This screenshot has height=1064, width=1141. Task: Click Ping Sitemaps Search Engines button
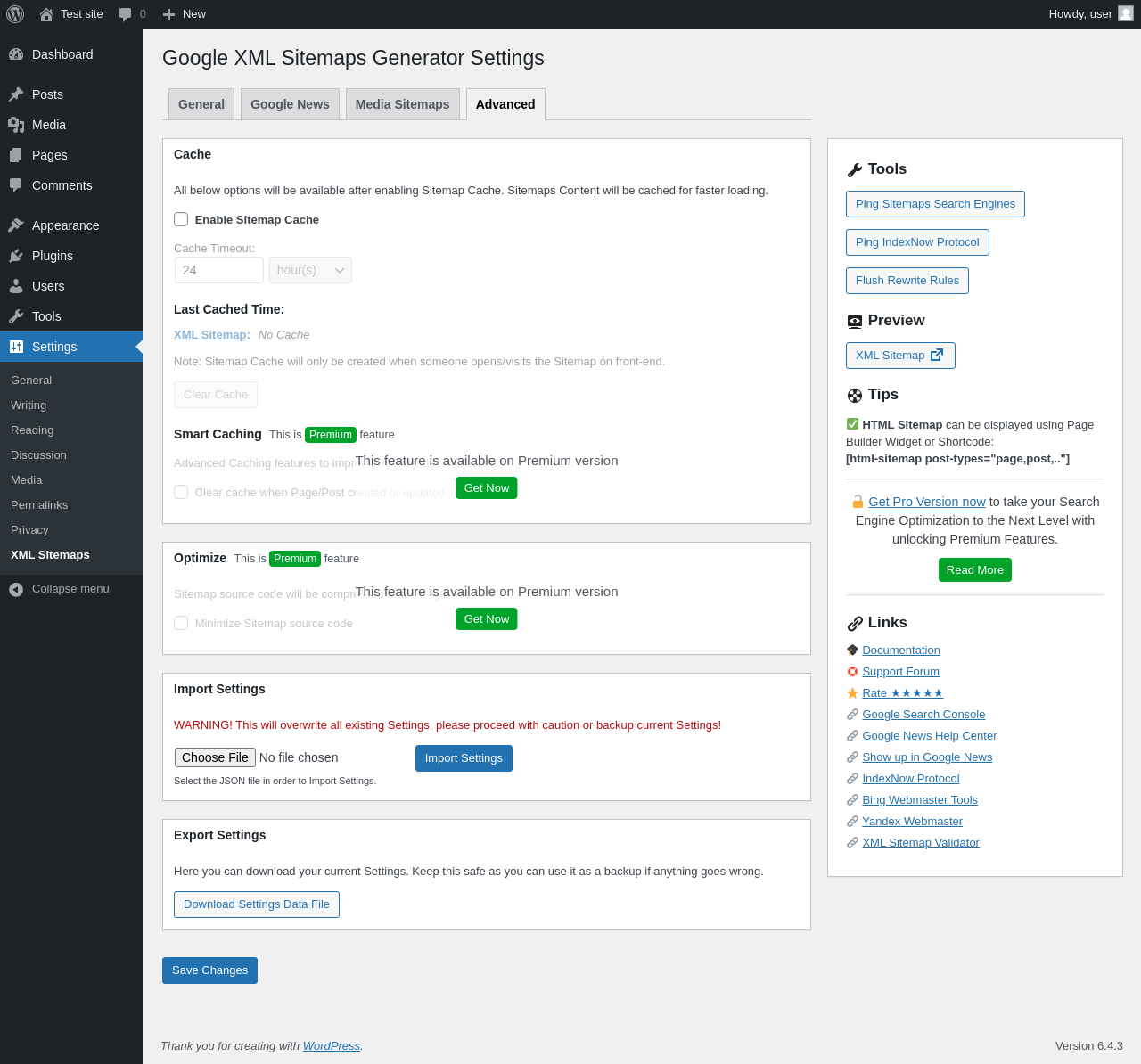point(935,204)
